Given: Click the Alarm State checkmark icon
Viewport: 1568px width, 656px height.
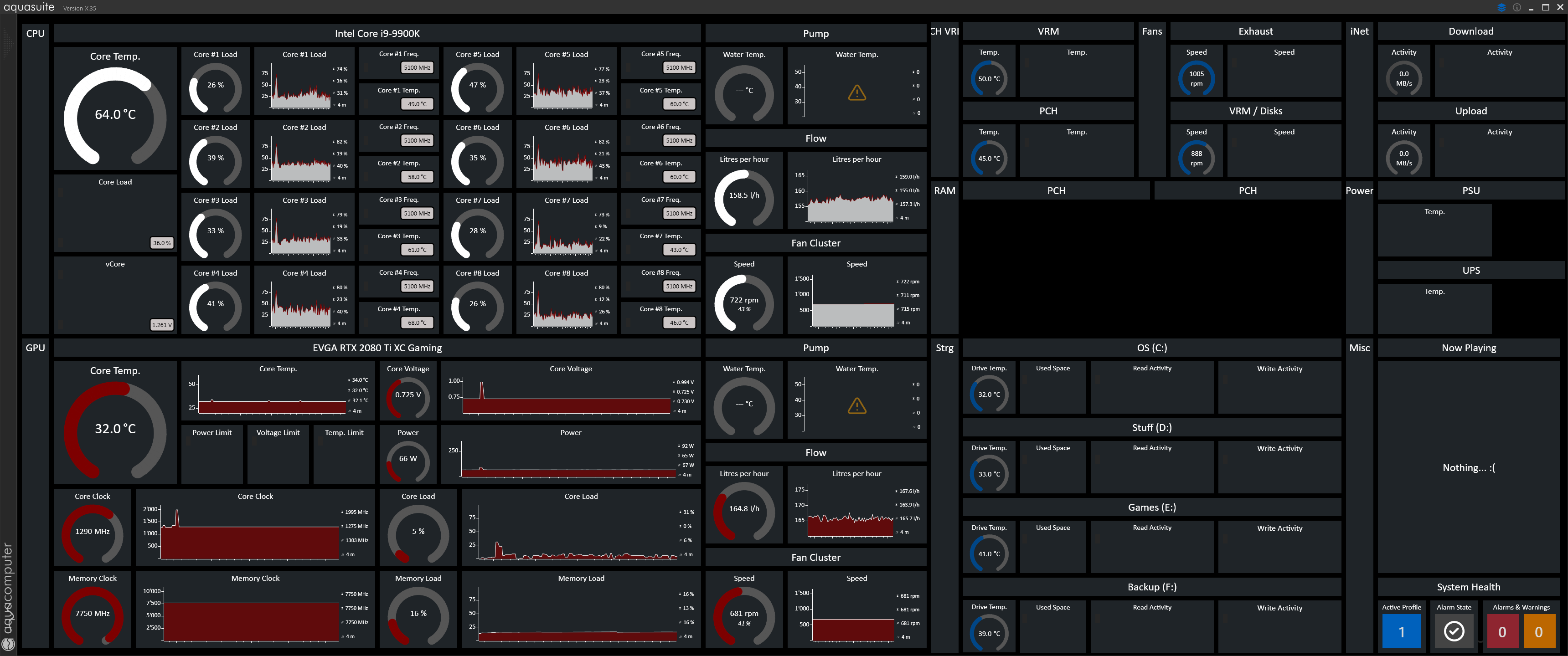Looking at the screenshot, I should tap(1454, 631).
